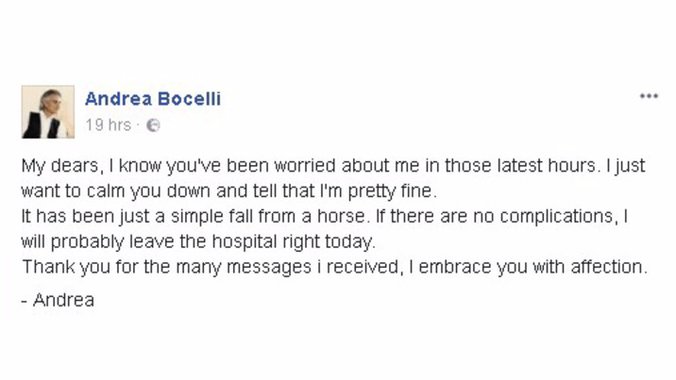Click the word 'complications' in the post
The height and width of the screenshot is (380, 676).
tap(556, 217)
